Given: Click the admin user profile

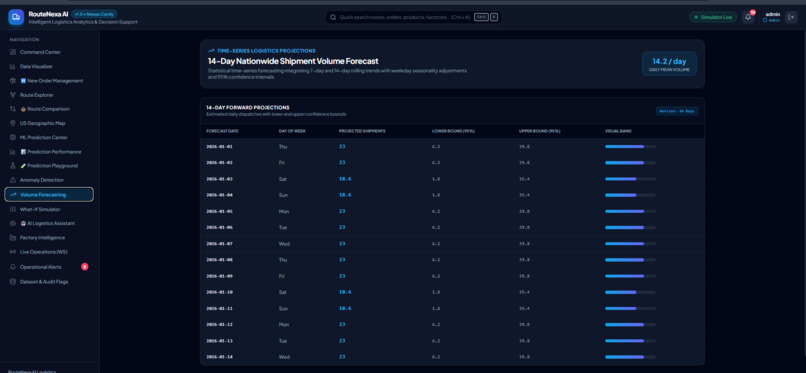Looking at the screenshot, I should point(772,17).
